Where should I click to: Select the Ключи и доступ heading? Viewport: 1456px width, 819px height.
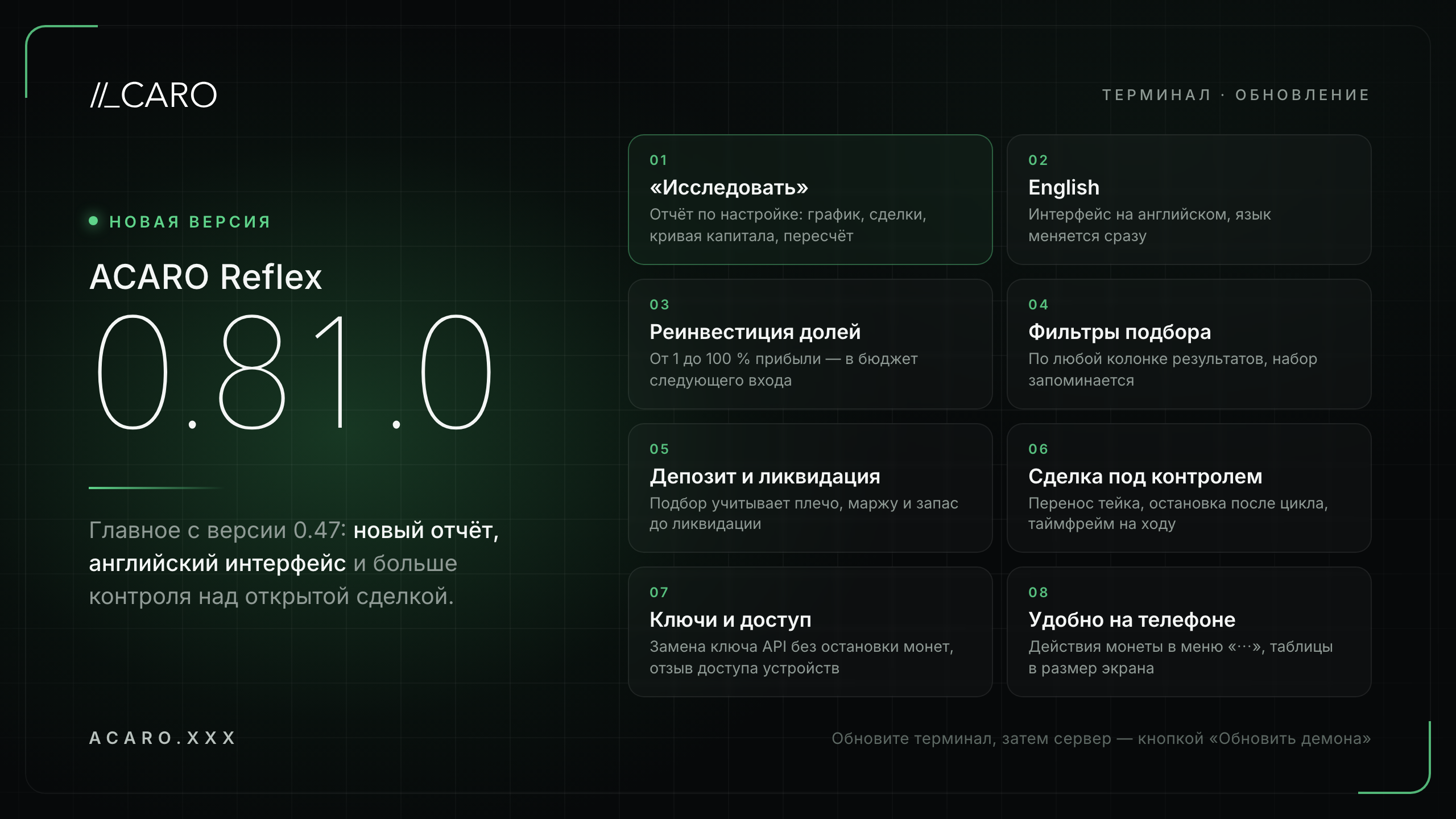pyautogui.click(x=730, y=619)
